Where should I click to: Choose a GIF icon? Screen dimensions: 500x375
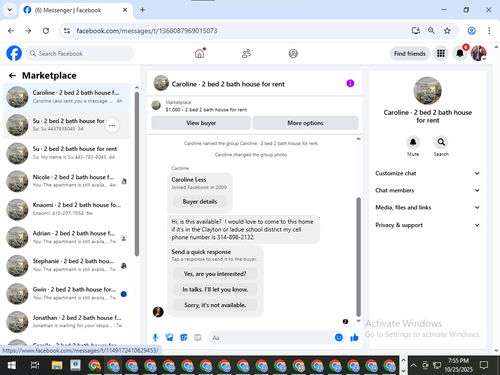coord(198,338)
